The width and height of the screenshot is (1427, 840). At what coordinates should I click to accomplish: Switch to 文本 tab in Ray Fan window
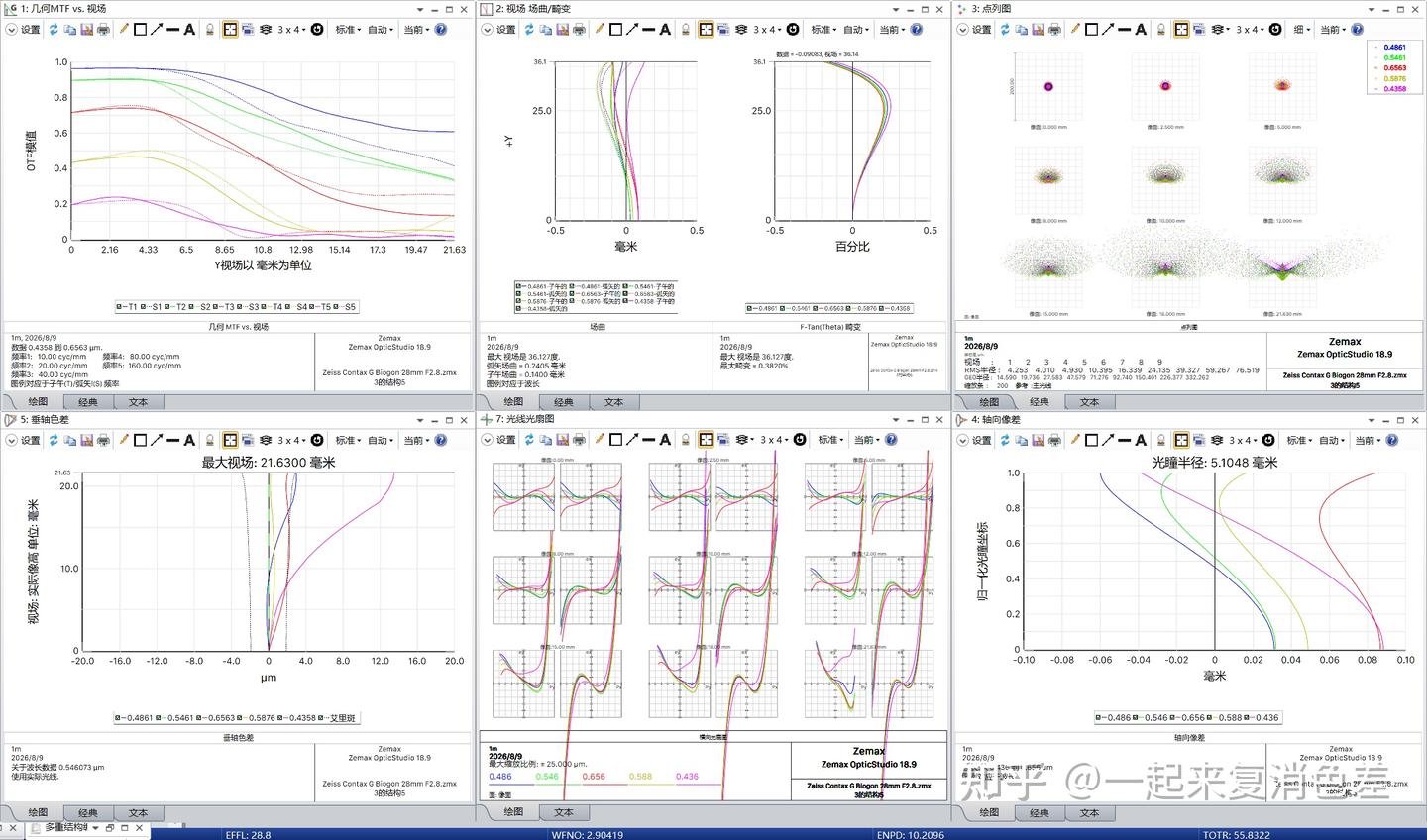pos(564,812)
